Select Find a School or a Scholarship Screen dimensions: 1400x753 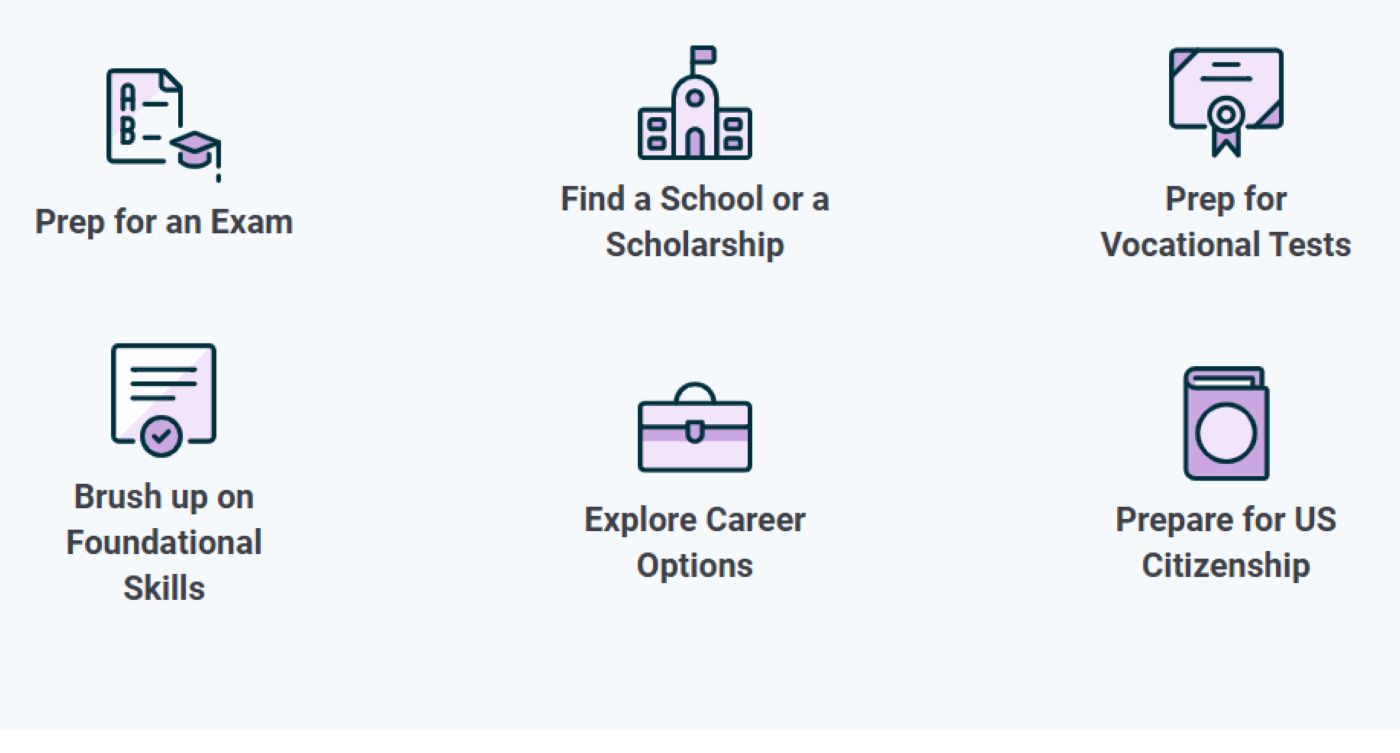[x=695, y=220]
